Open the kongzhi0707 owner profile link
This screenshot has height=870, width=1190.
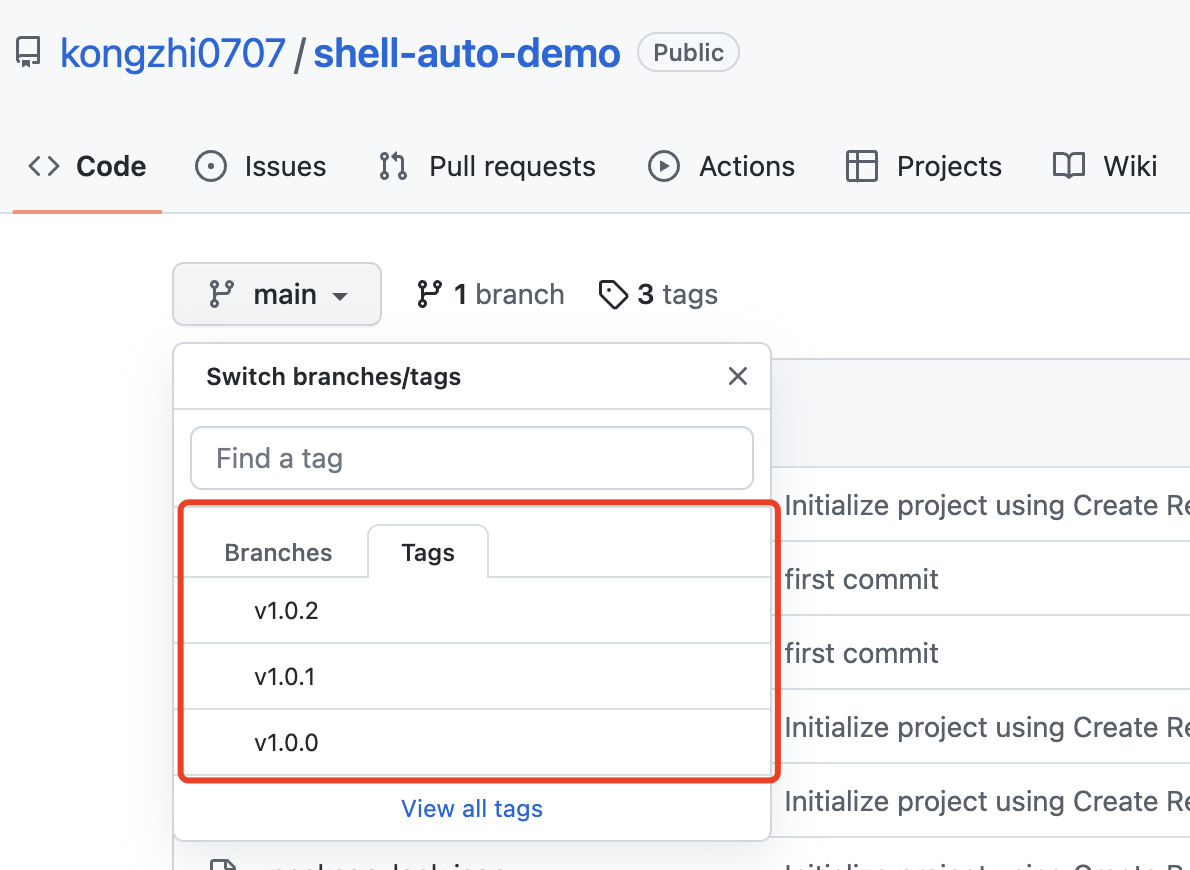172,53
